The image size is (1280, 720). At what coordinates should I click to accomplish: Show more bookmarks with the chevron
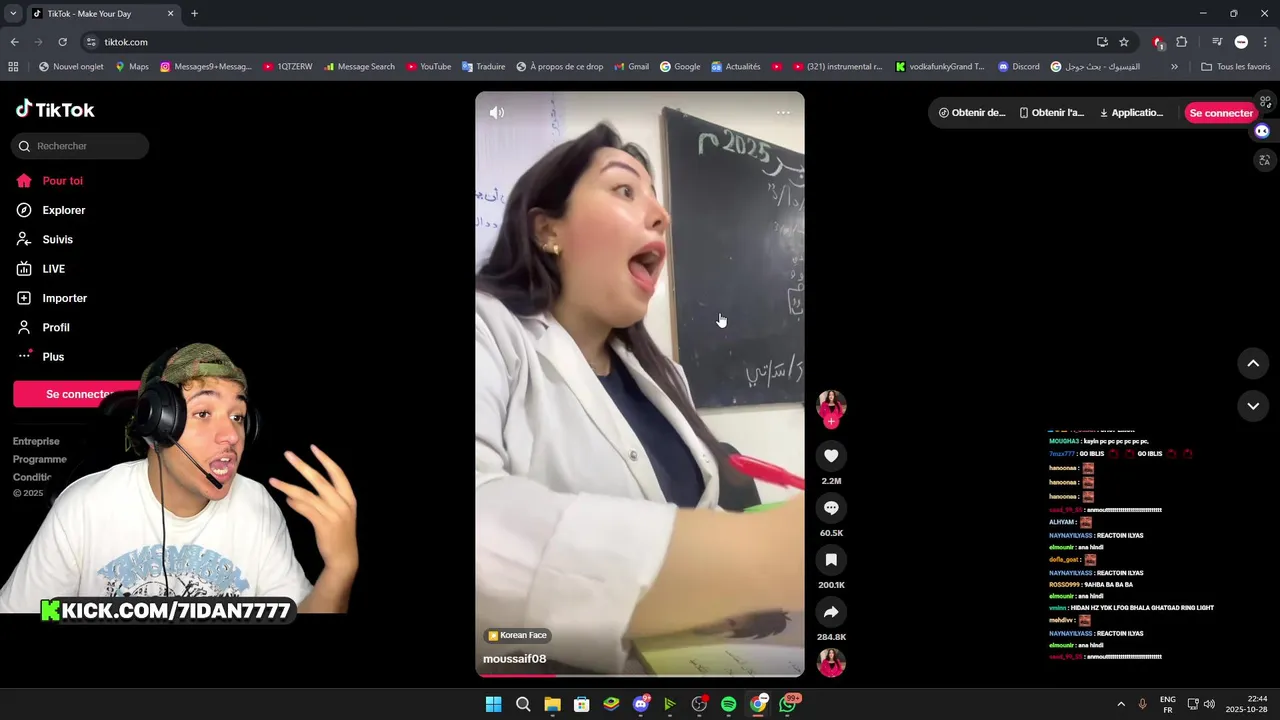(x=1174, y=67)
